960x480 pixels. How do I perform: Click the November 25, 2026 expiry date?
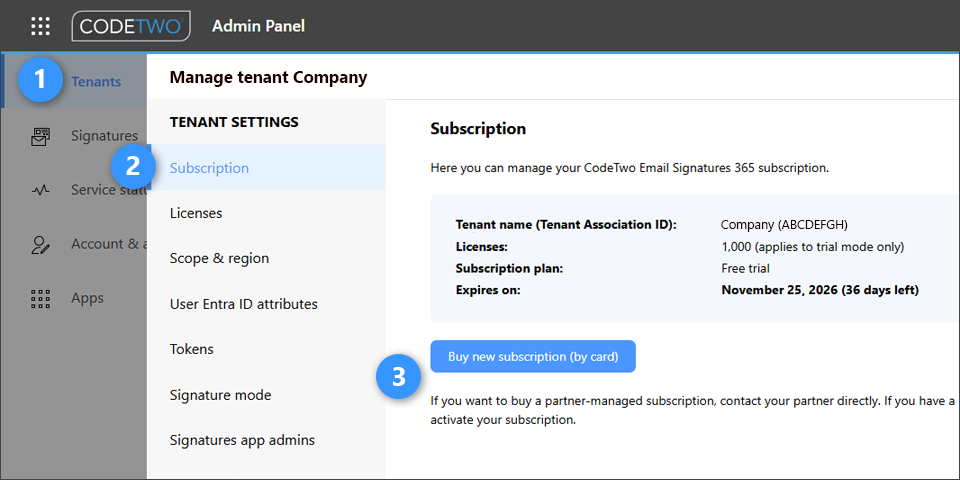820,290
